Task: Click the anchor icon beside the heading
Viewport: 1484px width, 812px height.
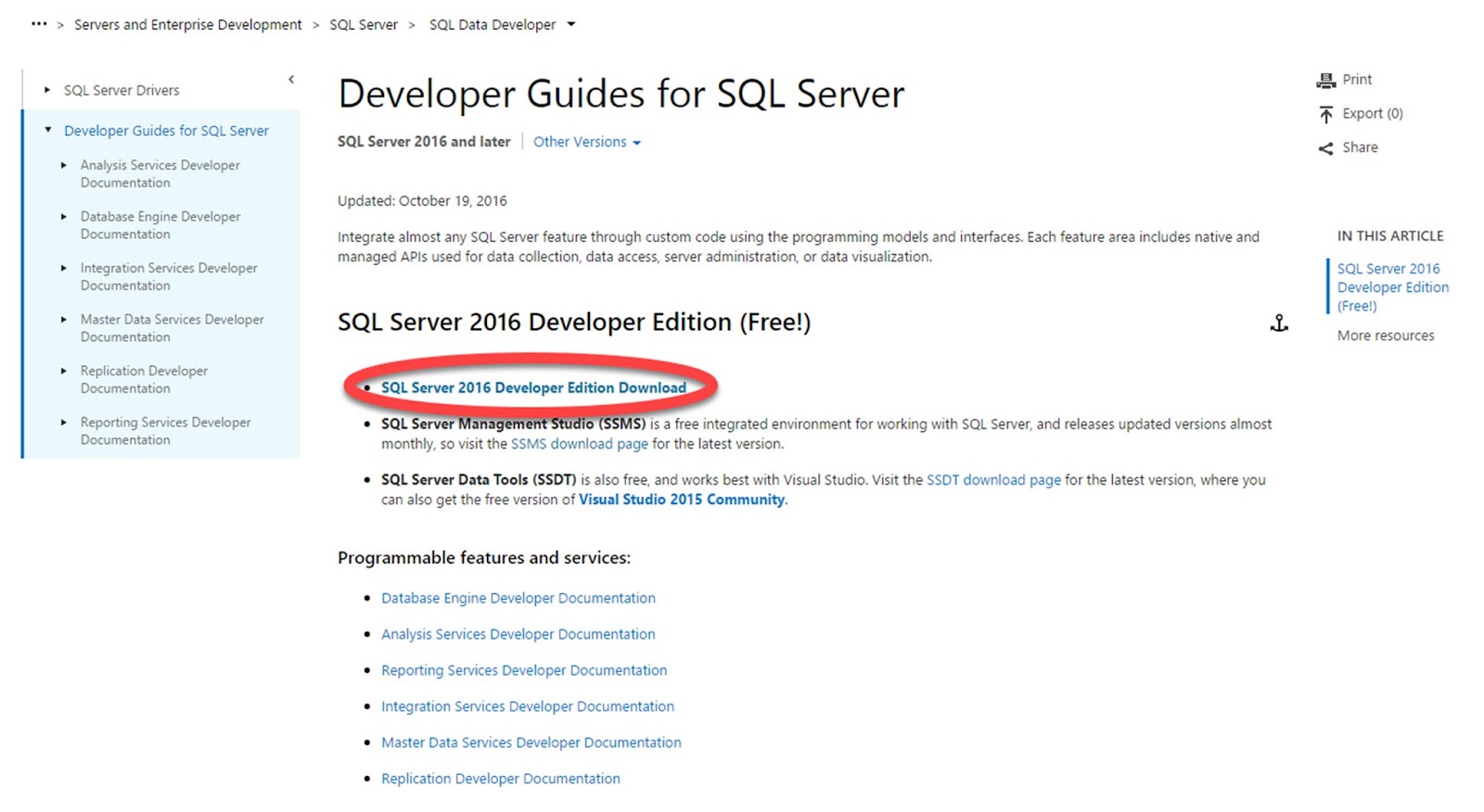Action: 1279,323
